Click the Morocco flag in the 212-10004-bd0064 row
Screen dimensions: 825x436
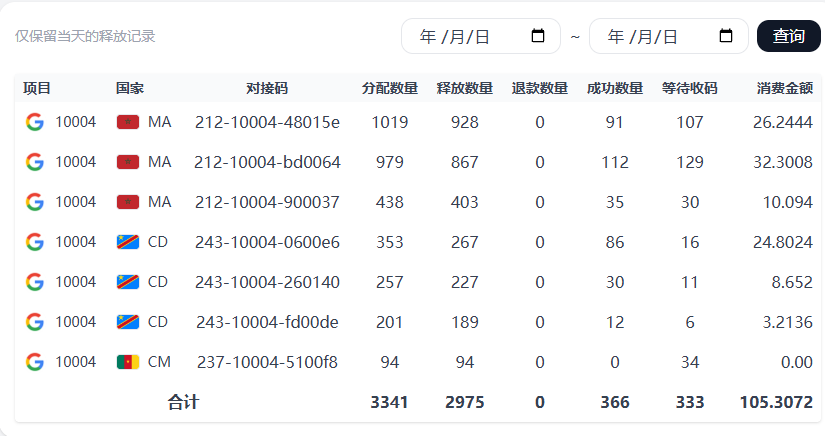(127, 162)
